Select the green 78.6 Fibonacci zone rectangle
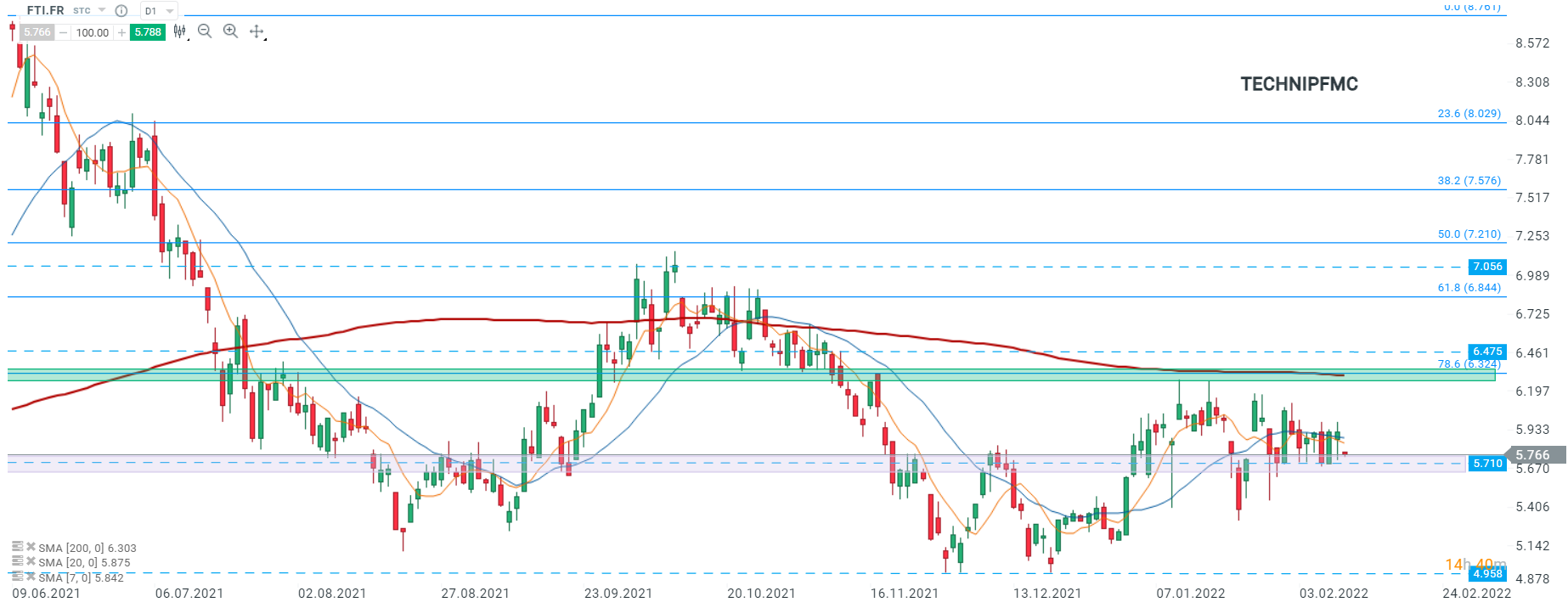 pyautogui.click(x=752, y=374)
